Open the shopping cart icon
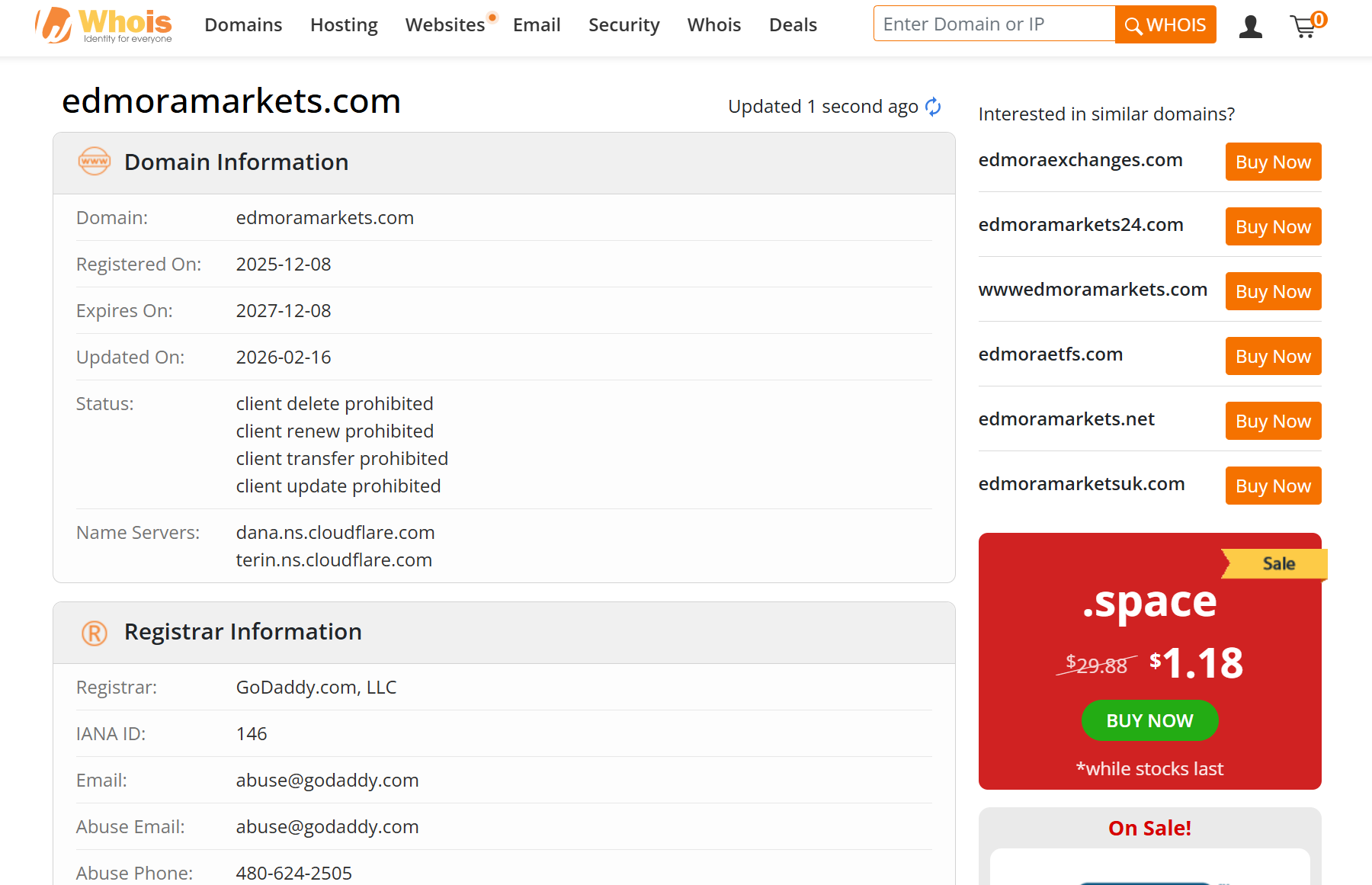The image size is (1372, 885). [x=1307, y=25]
